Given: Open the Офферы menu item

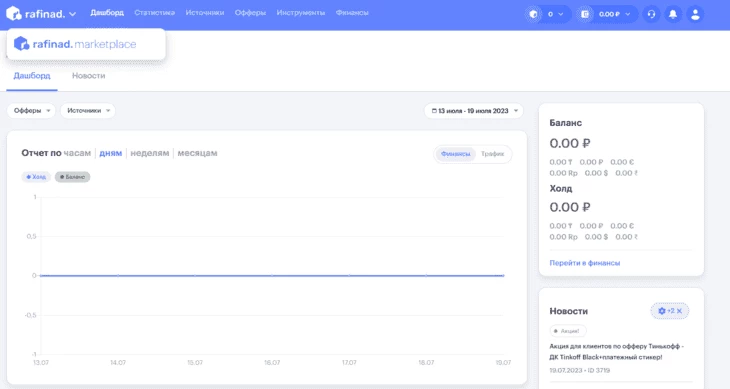Looking at the screenshot, I should coord(250,13).
